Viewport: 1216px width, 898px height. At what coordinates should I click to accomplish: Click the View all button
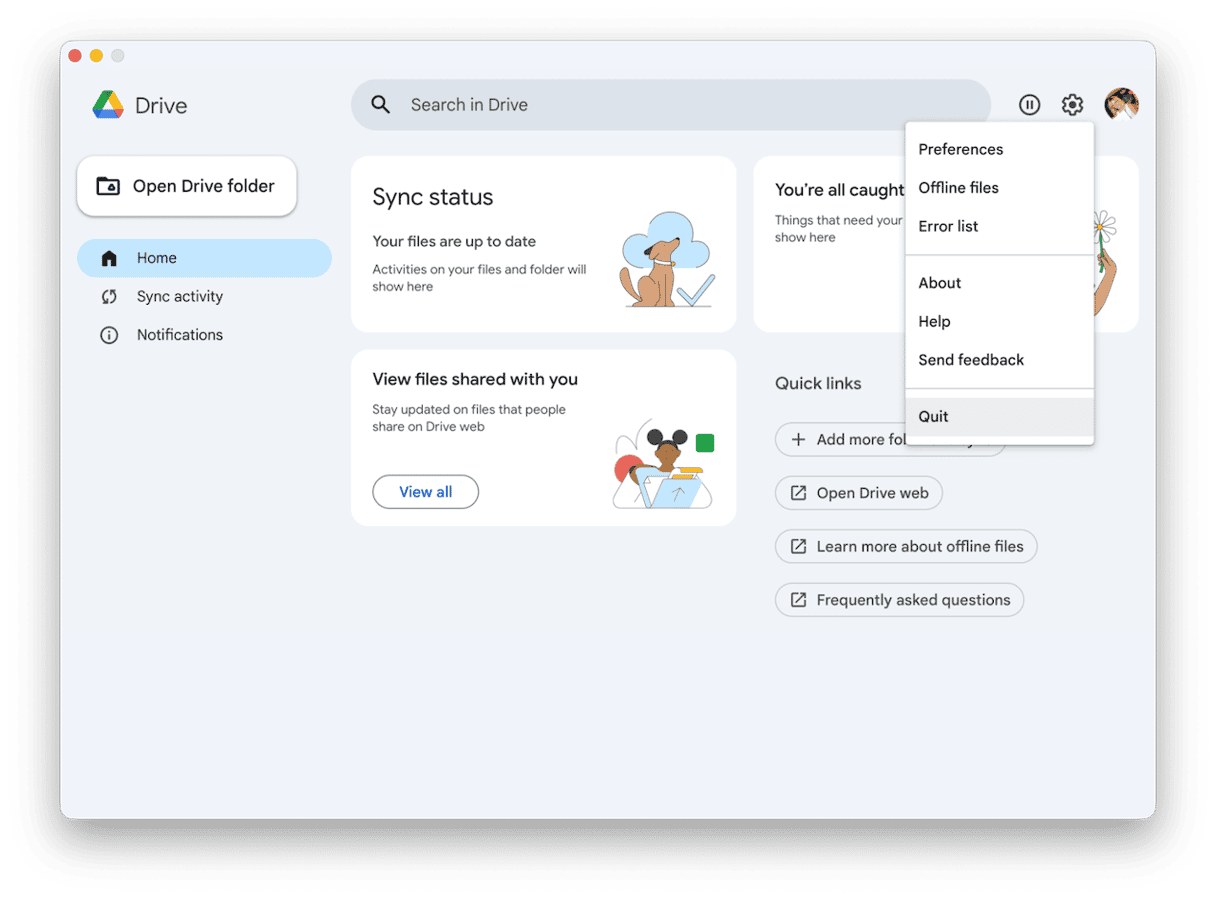[x=425, y=492]
